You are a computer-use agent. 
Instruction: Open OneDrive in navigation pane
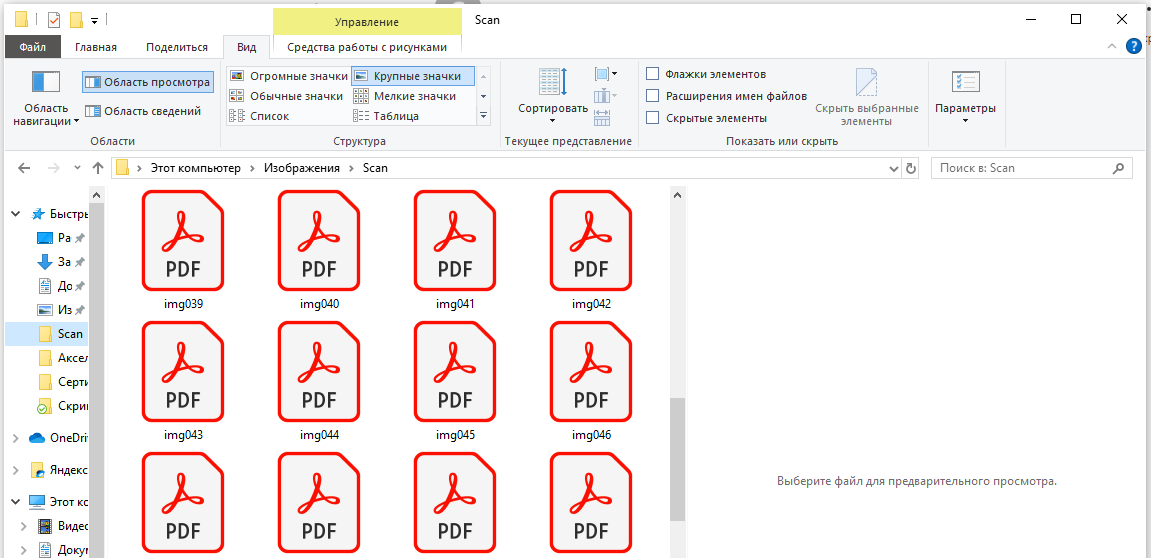tap(58, 438)
